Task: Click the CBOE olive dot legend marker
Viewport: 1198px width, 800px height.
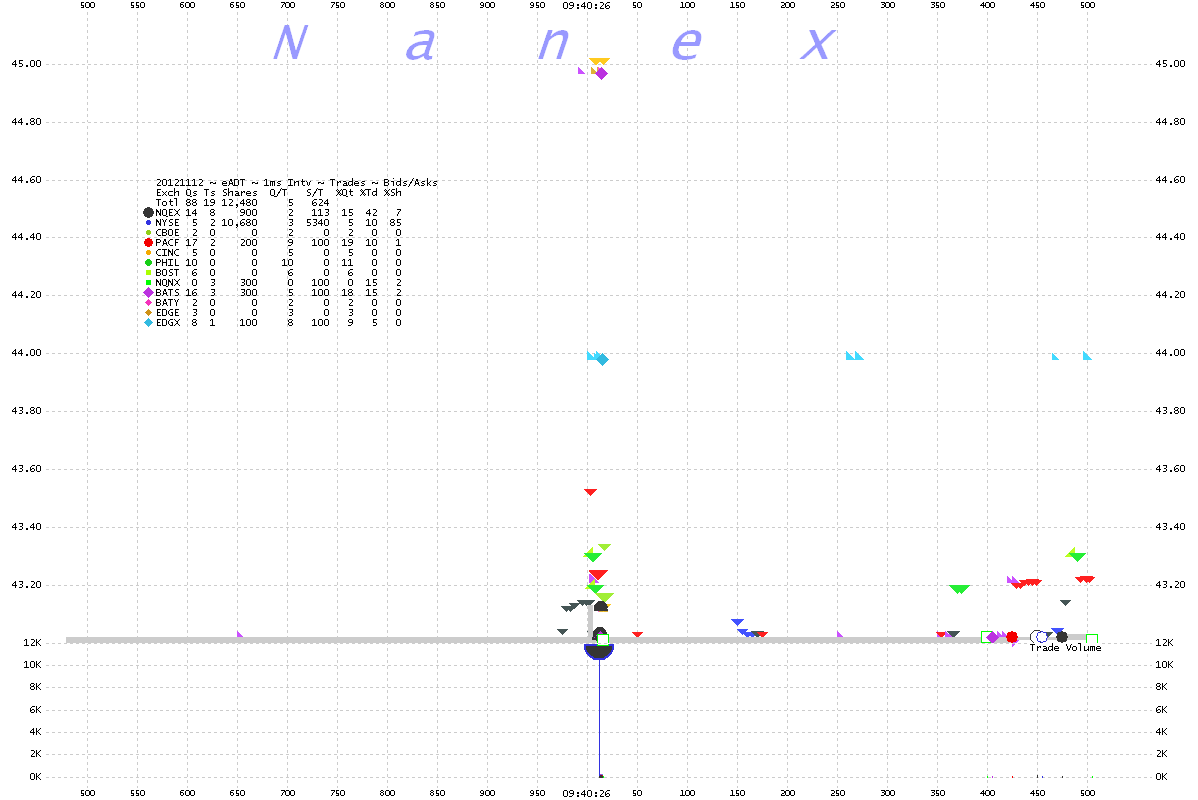Action: [148, 232]
